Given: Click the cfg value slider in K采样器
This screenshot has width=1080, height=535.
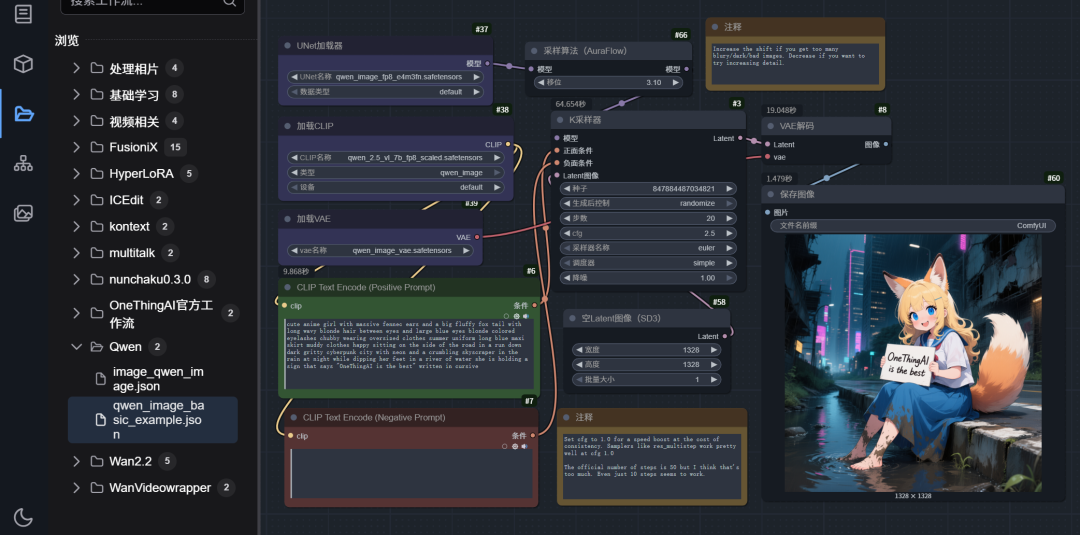Looking at the screenshot, I should (x=650, y=233).
